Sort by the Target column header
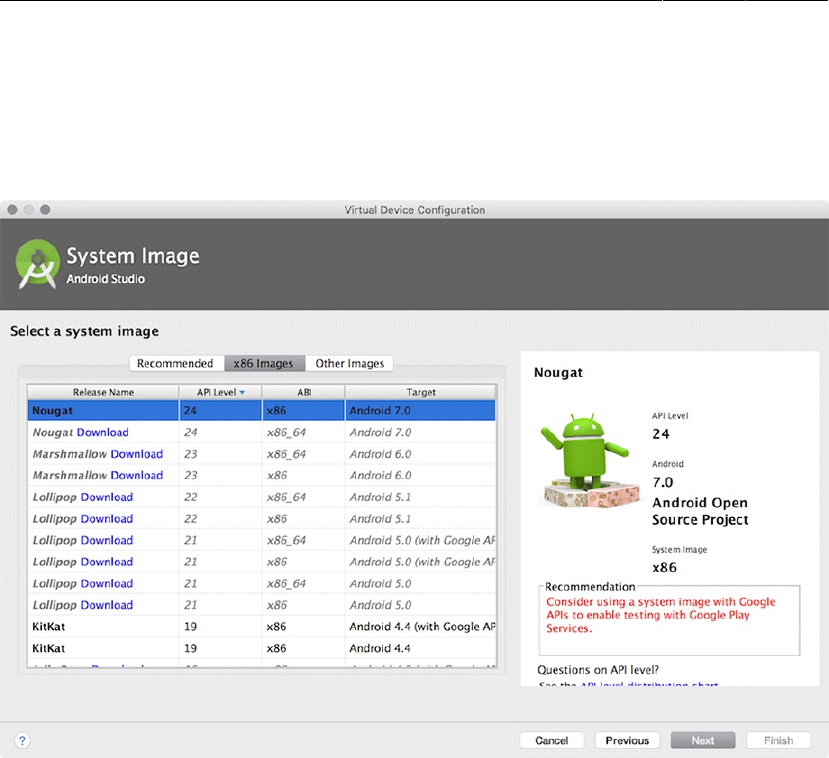 pos(421,392)
